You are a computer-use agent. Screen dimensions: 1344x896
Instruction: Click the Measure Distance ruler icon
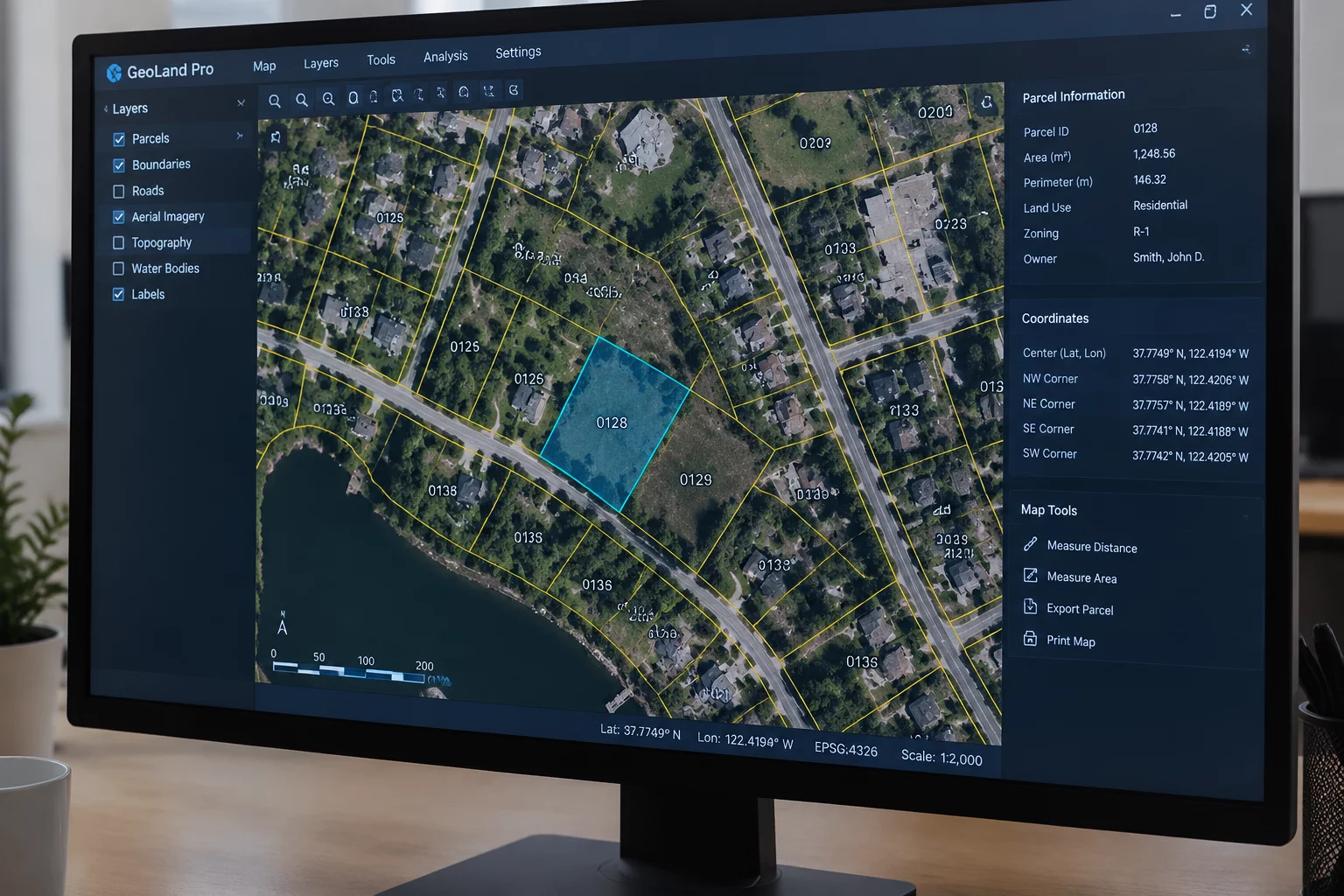click(1030, 544)
